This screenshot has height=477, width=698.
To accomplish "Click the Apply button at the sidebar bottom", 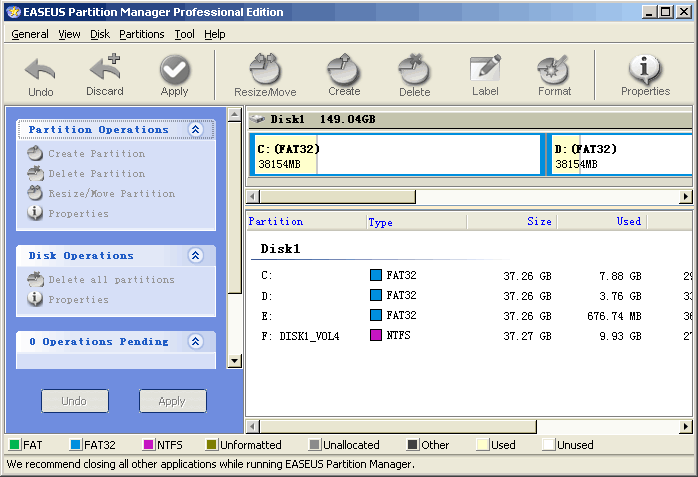I will (173, 401).
